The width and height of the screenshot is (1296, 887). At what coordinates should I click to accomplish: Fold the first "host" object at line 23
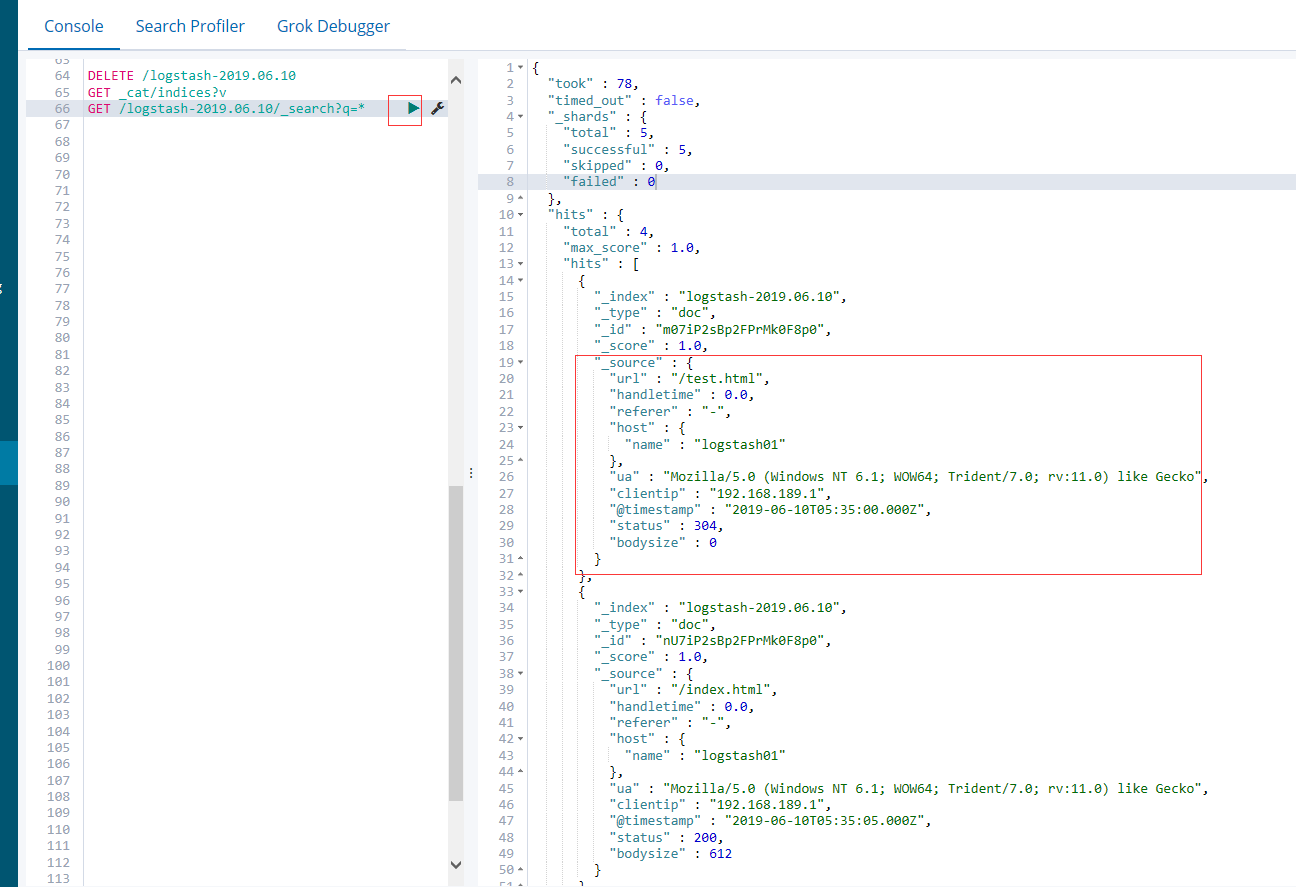tap(521, 428)
